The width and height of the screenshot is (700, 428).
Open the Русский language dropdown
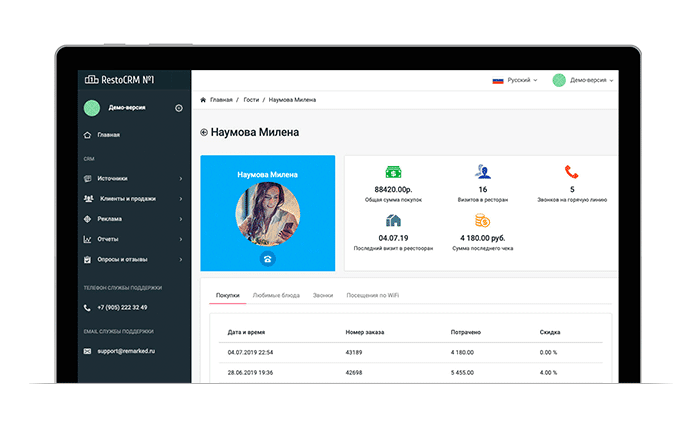[514, 80]
